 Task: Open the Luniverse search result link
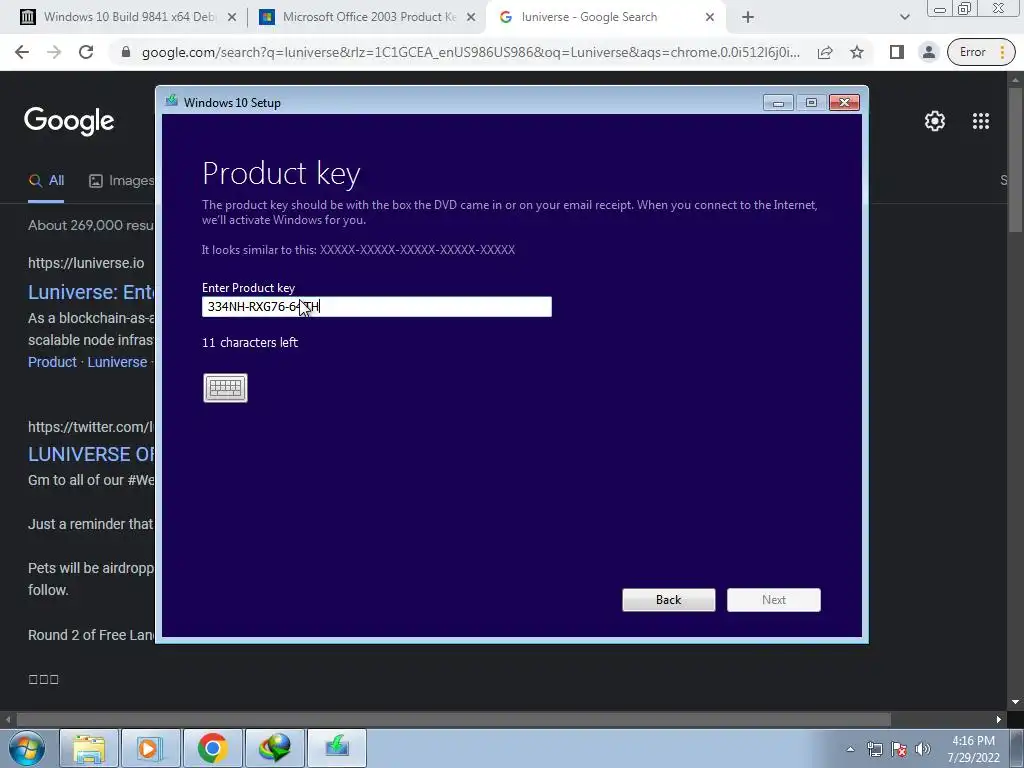tap(91, 292)
